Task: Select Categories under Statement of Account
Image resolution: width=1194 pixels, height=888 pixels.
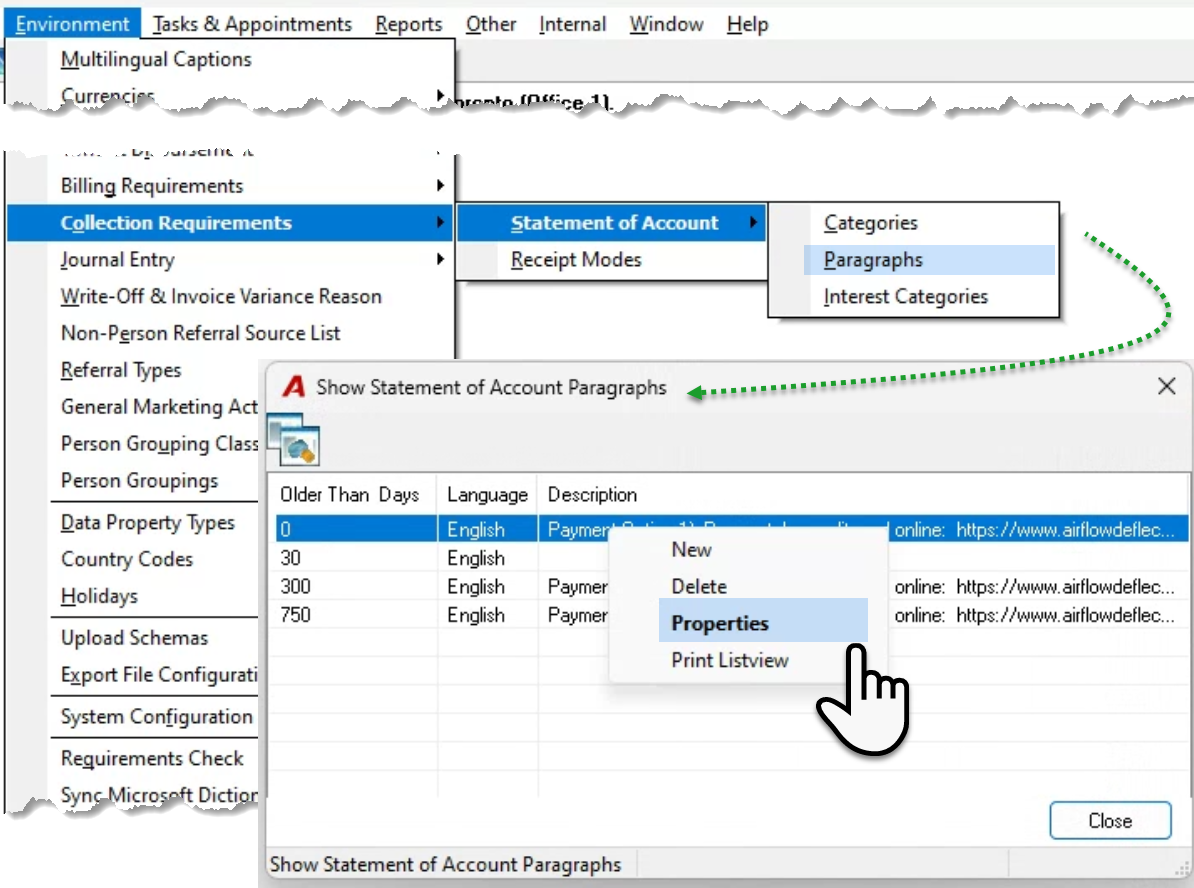Action: pyautogui.click(x=914, y=223)
